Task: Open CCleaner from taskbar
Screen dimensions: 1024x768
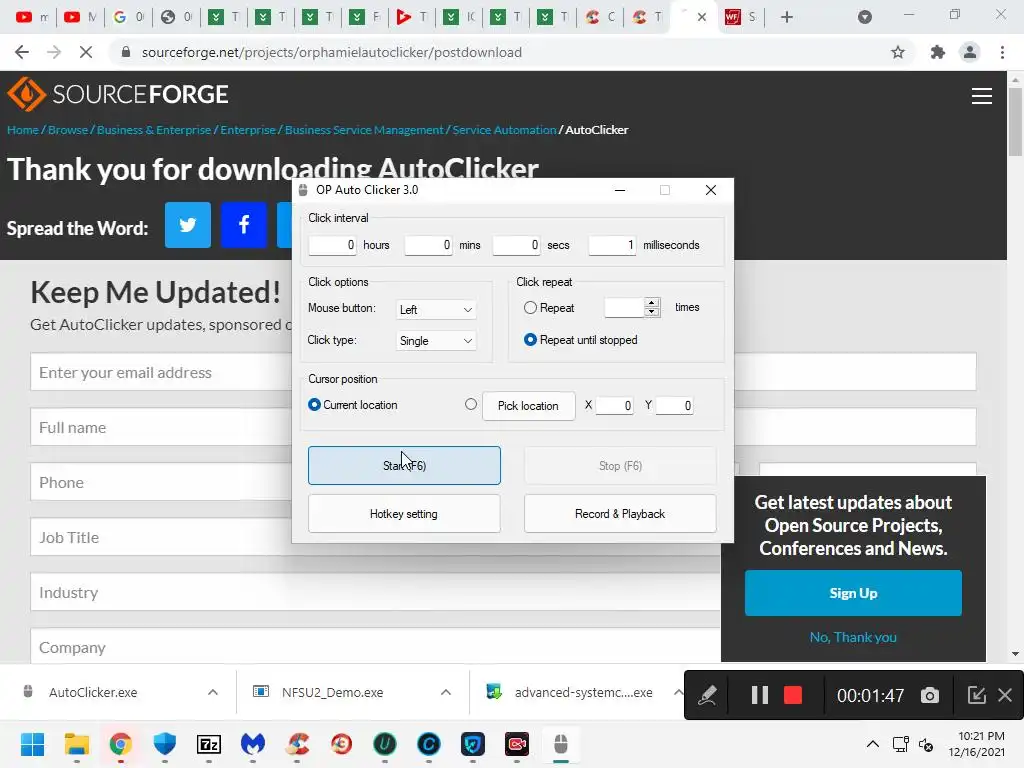Action: tap(297, 744)
